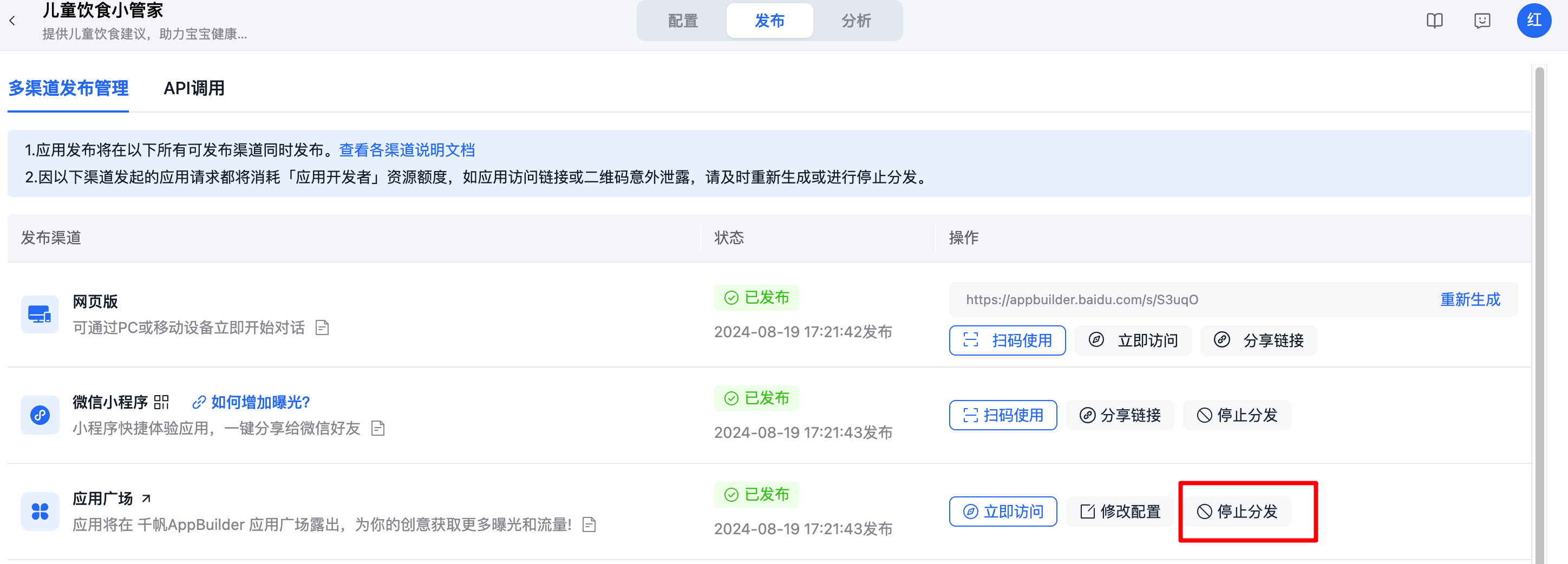This screenshot has width=1568, height=564.
Task: Click 扫码使用 for the 网页版 channel
Action: pos(1008,340)
